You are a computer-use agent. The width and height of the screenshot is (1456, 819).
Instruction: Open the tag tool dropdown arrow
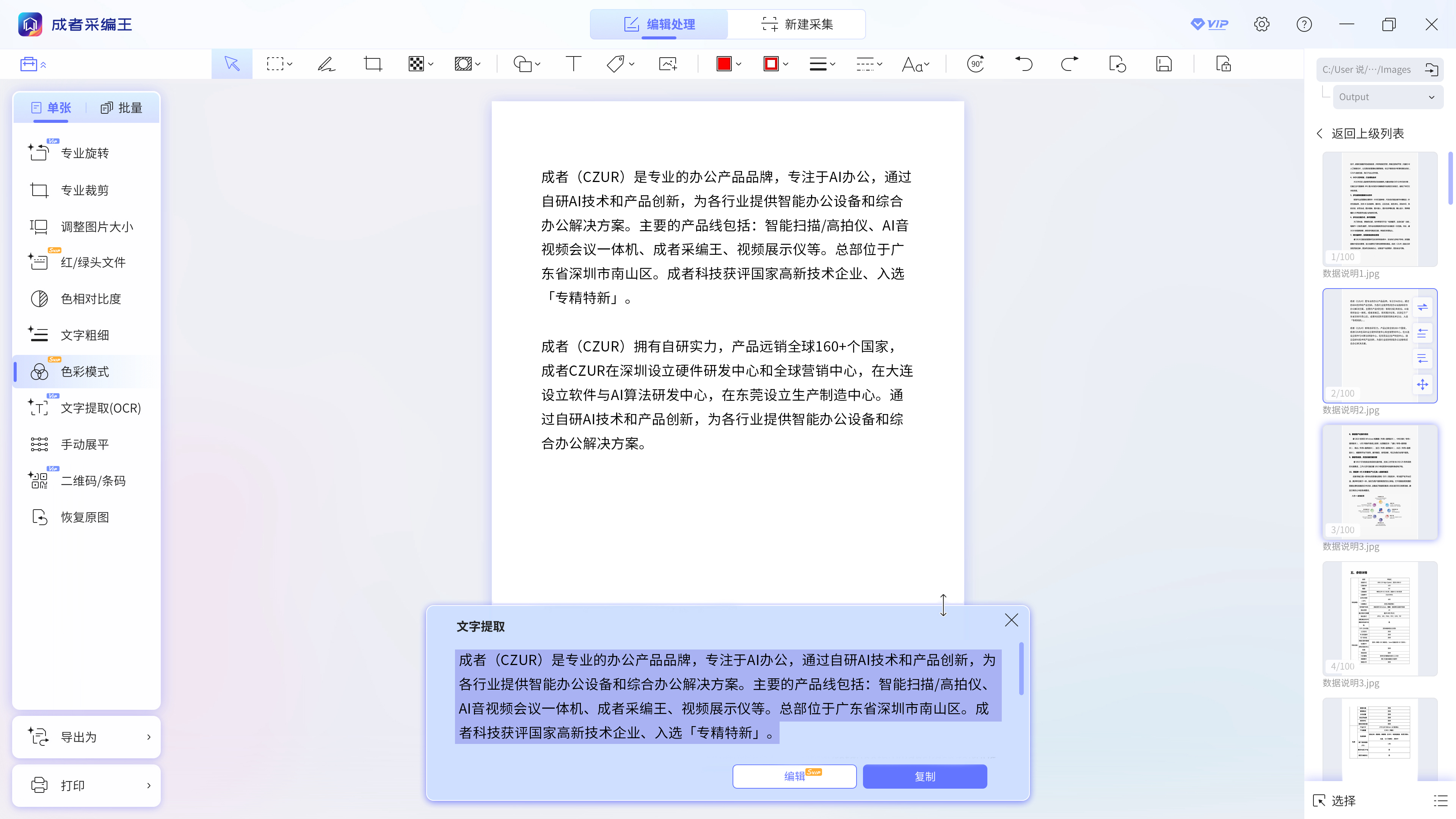point(631,64)
